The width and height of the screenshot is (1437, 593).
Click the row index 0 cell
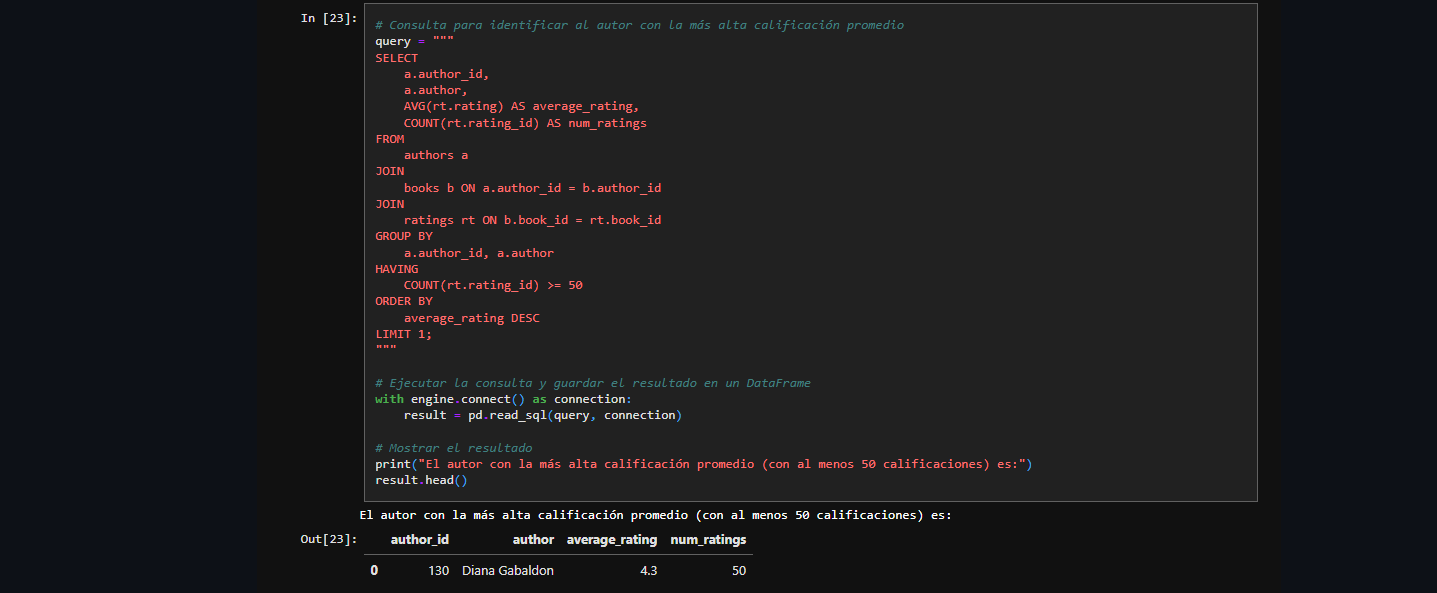click(374, 570)
